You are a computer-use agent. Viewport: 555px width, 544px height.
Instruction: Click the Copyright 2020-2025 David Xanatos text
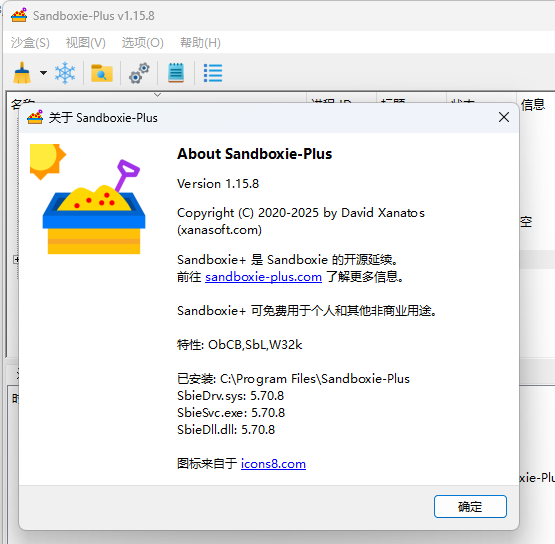[301, 221]
